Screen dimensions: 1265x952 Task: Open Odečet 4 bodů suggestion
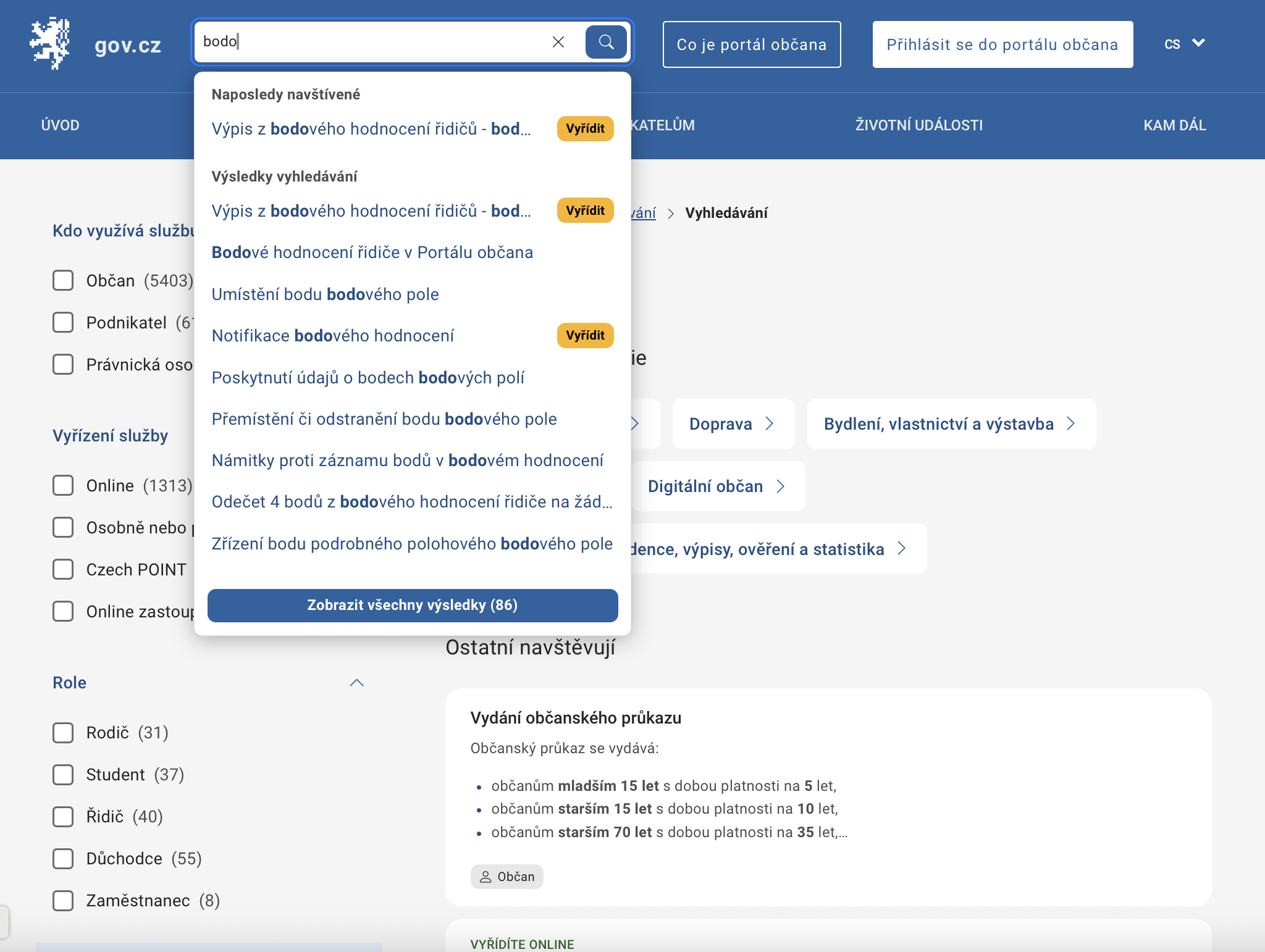(x=412, y=501)
